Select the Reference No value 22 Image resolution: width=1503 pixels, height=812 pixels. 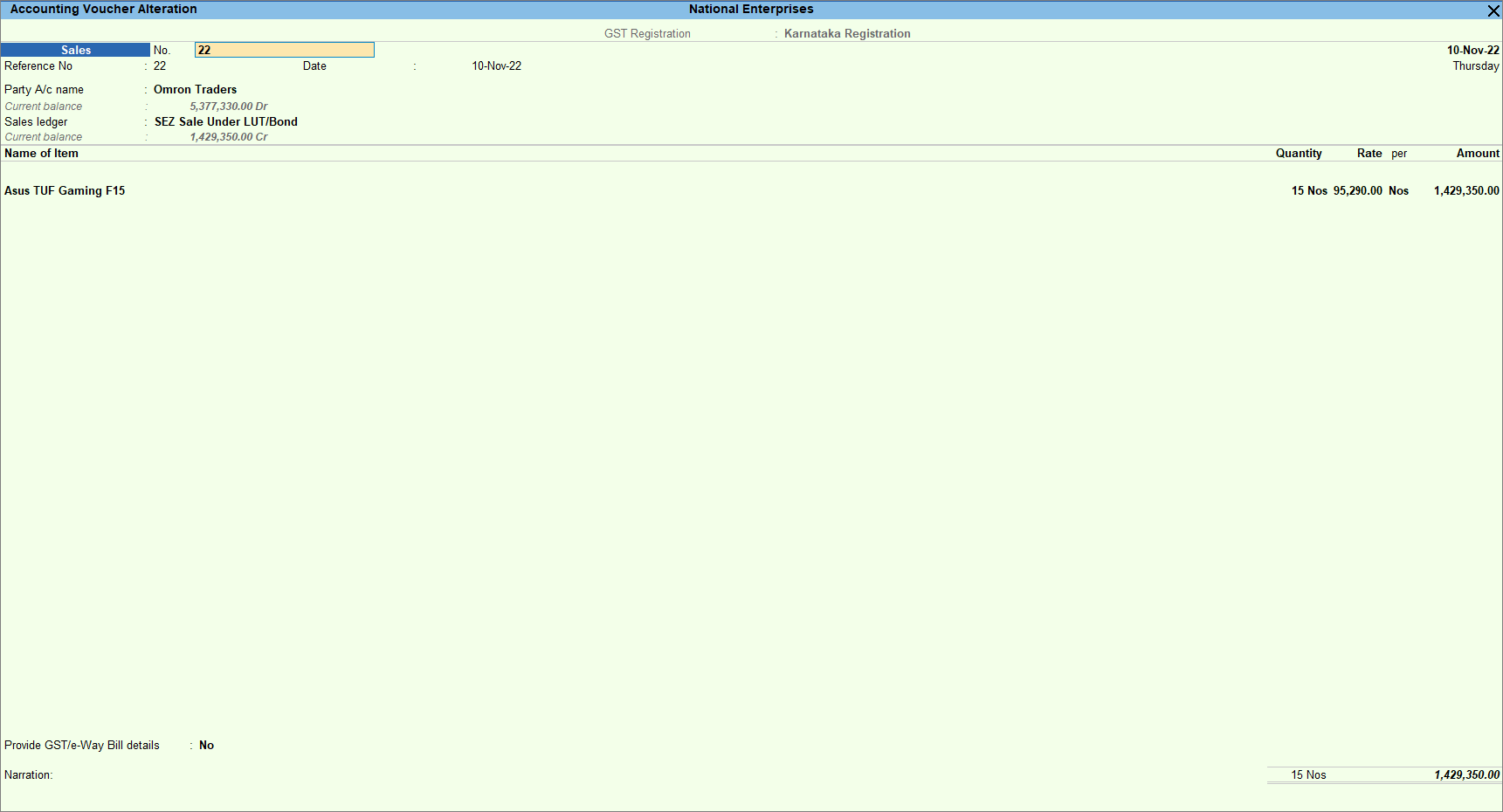(160, 66)
